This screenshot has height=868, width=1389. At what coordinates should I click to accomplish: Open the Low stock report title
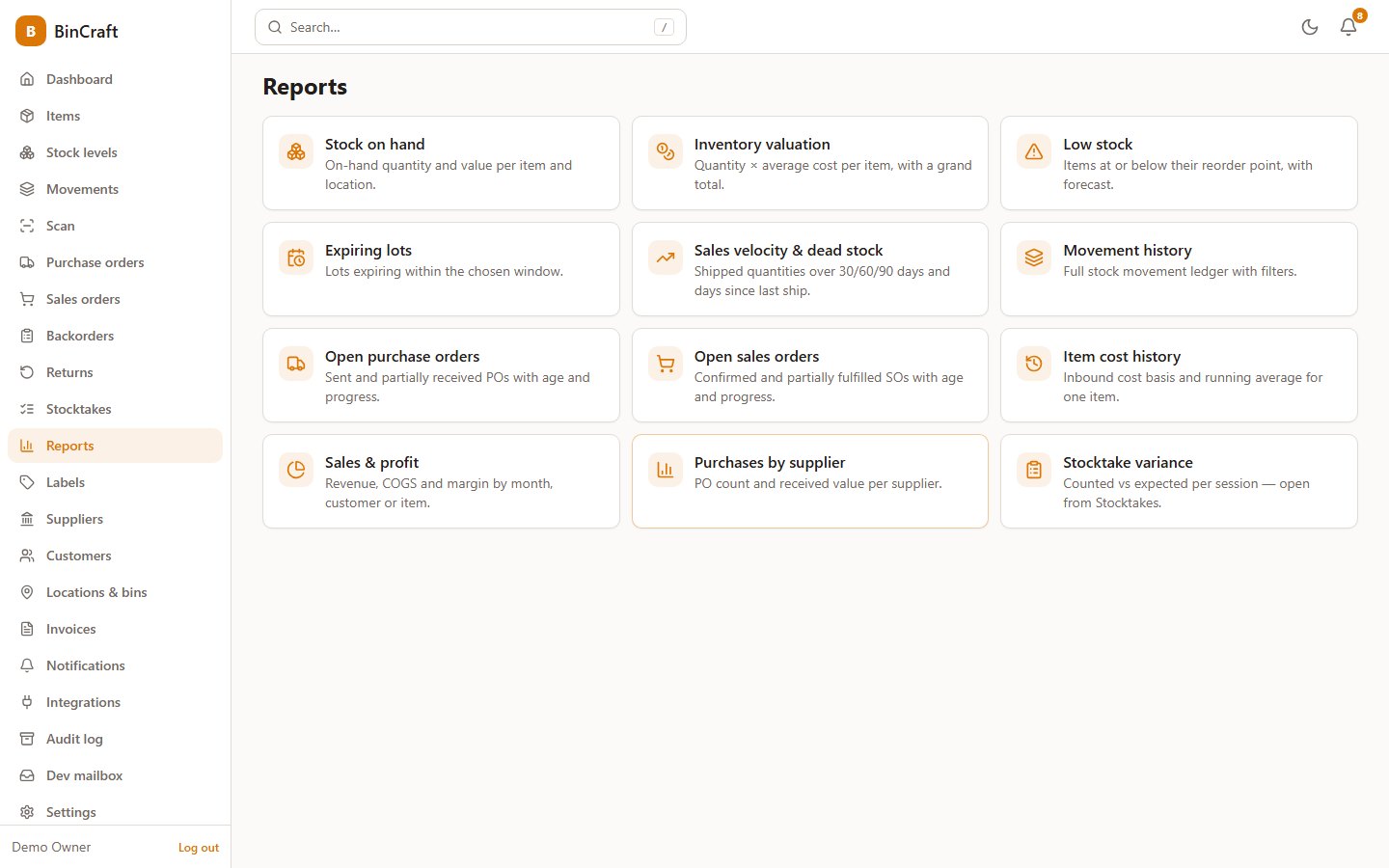(1098, 145)
